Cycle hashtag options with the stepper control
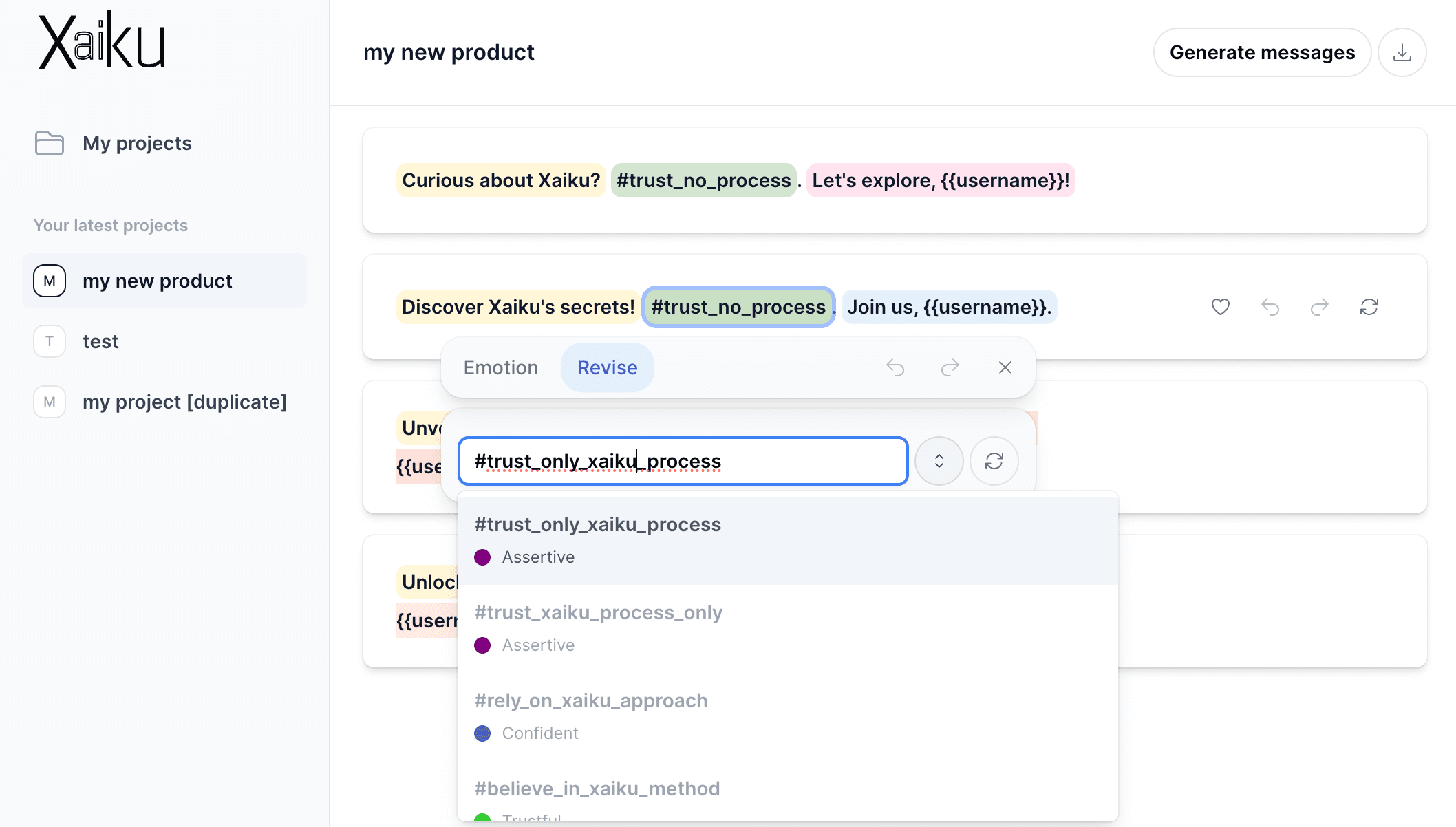The width and height of the screenshot is (1456, 827). (x=939, y=461)
